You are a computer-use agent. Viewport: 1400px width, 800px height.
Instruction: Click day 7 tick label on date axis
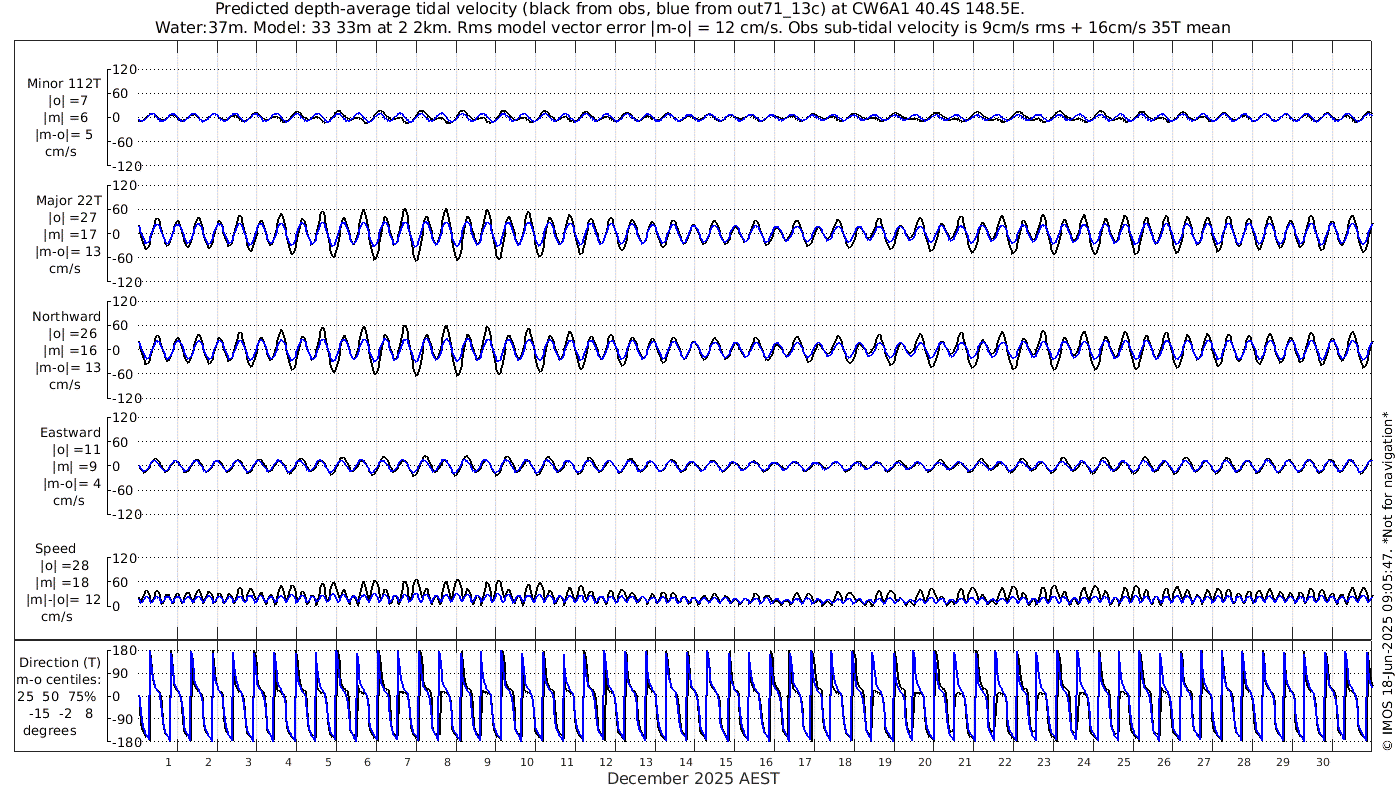407,761
